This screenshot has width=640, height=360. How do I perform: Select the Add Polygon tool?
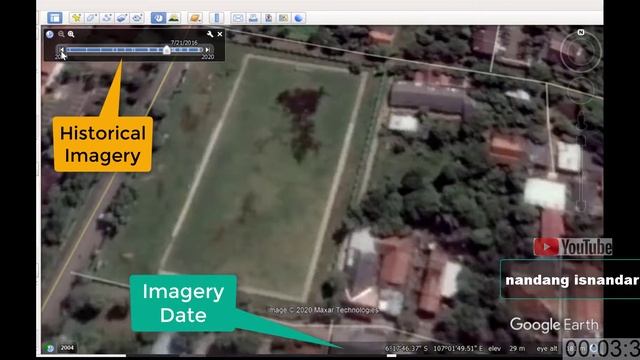click(x=91, y=18)
